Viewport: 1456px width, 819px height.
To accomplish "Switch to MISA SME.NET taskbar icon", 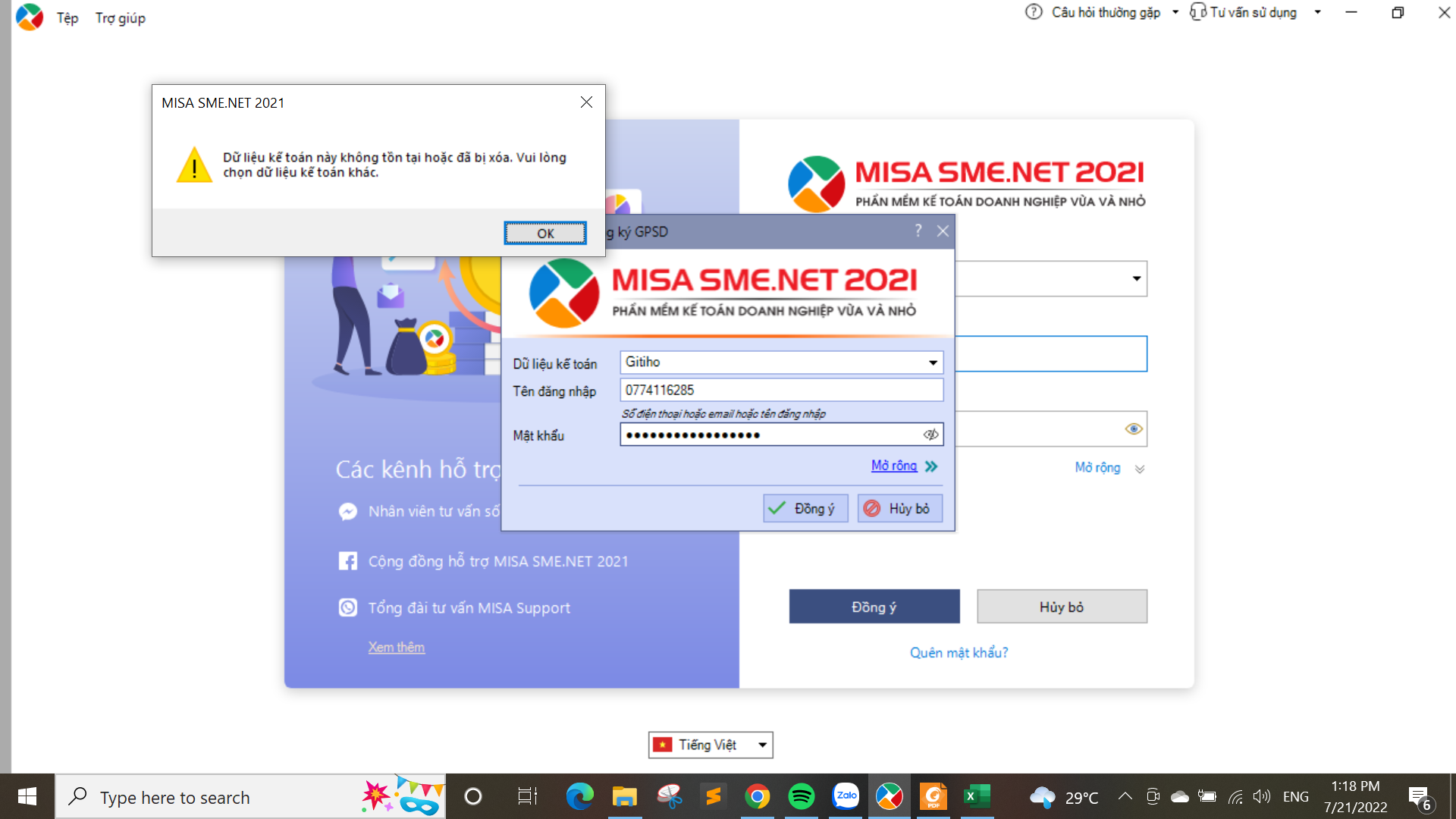I will pyautogui.click(x=889, y=796).
